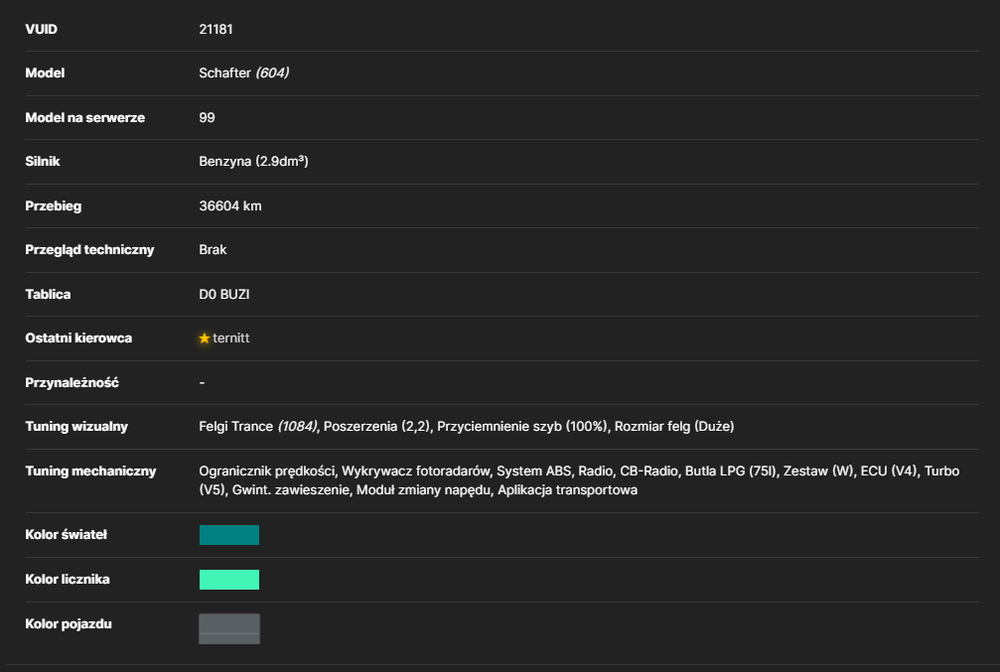
Task: Click the engine value Benzyna (2.9dm³)
Action: click(x=253, y=161)
